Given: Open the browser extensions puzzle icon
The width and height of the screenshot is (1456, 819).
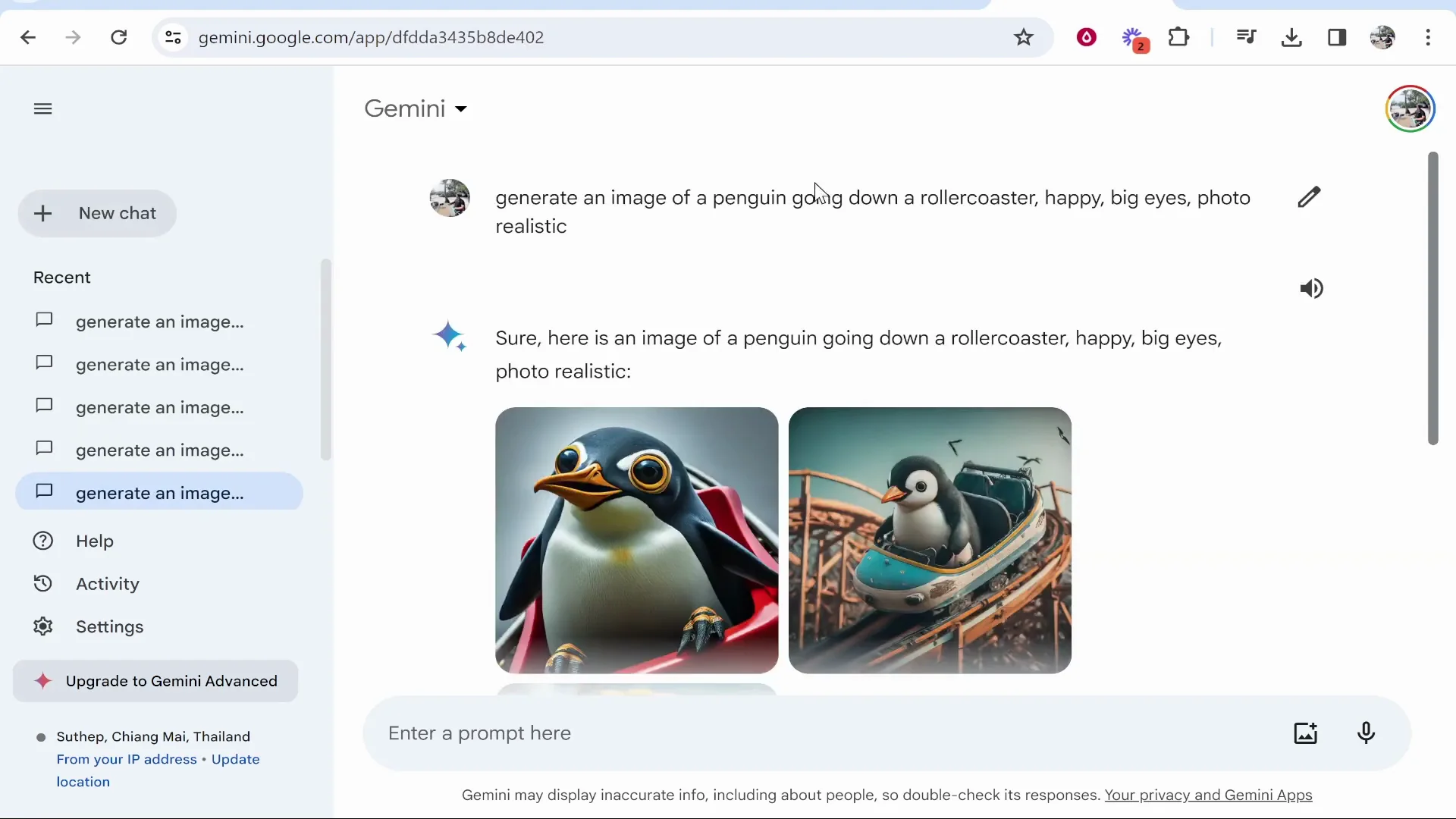Looking at the screenshot, I should (1180, 37).
